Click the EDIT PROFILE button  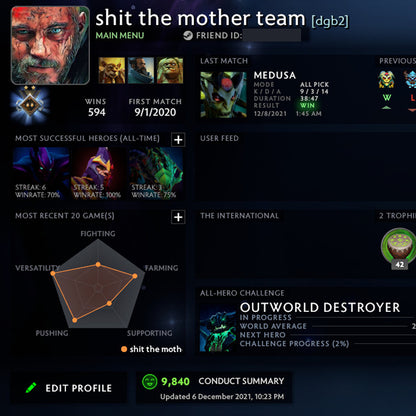(69, 388)
